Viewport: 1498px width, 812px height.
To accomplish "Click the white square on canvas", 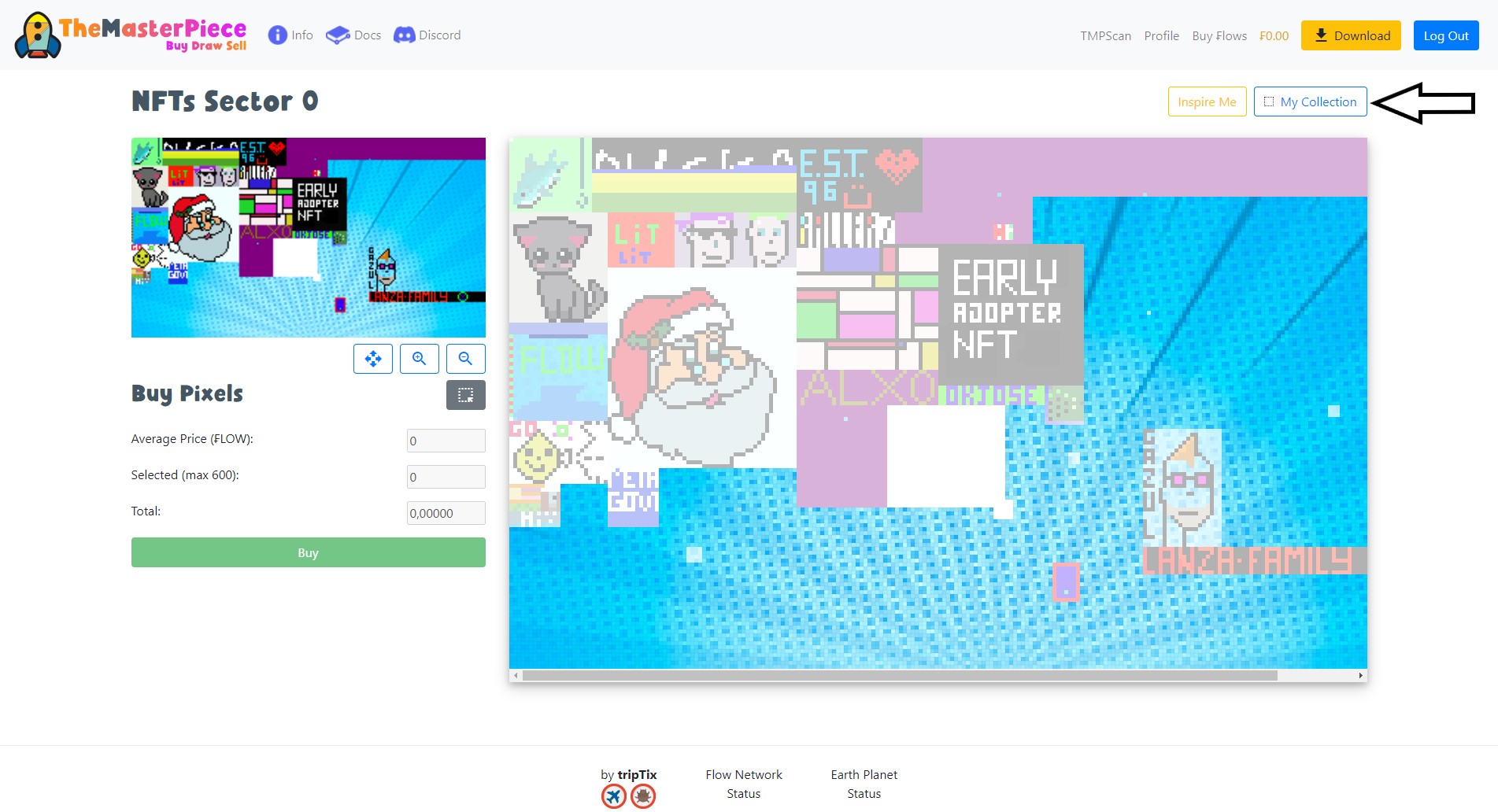I will pyautogui.click(x=946, y=456).
